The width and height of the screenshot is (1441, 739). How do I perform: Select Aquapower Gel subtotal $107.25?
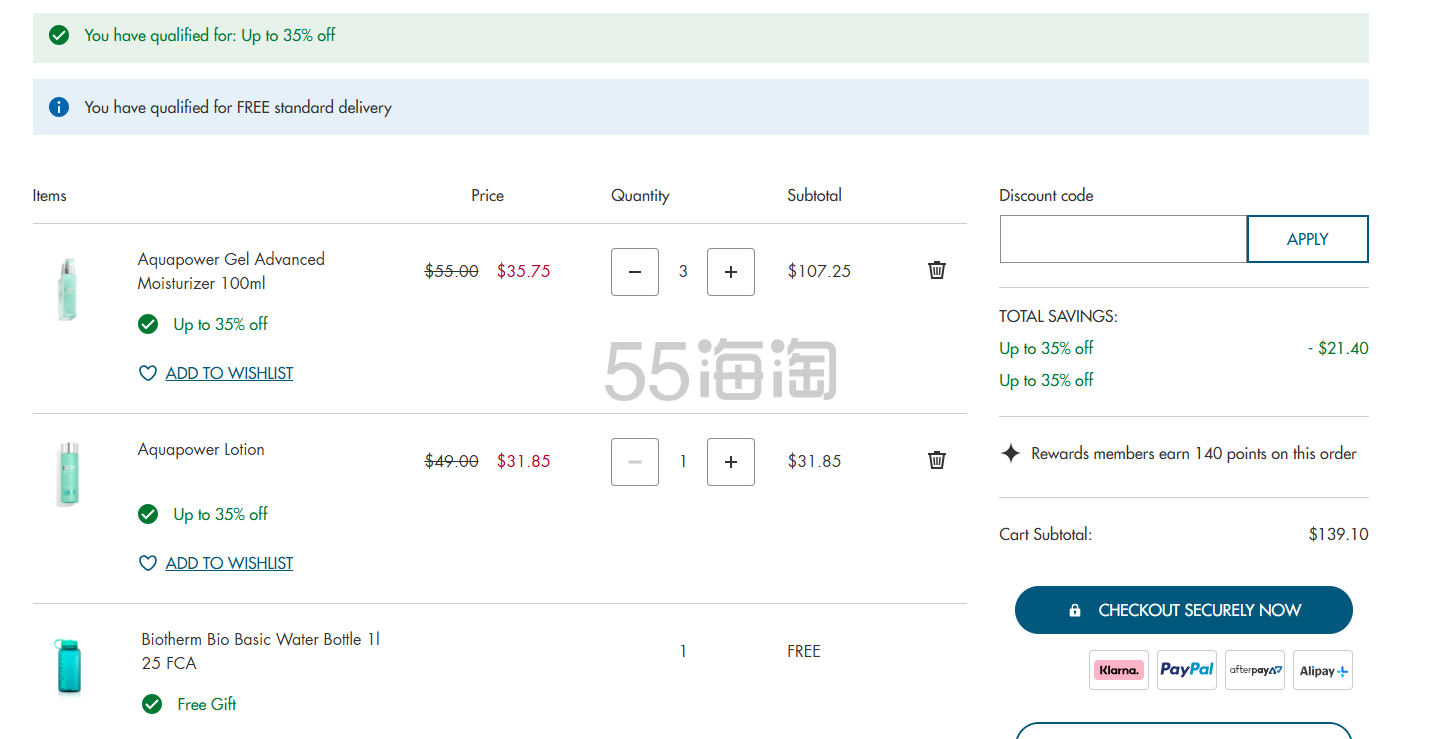point(819,271)
